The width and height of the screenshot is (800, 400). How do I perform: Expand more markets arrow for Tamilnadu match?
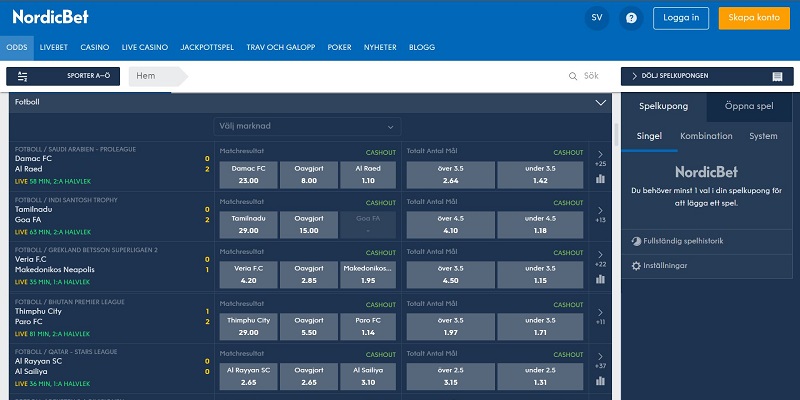point(600,211)
